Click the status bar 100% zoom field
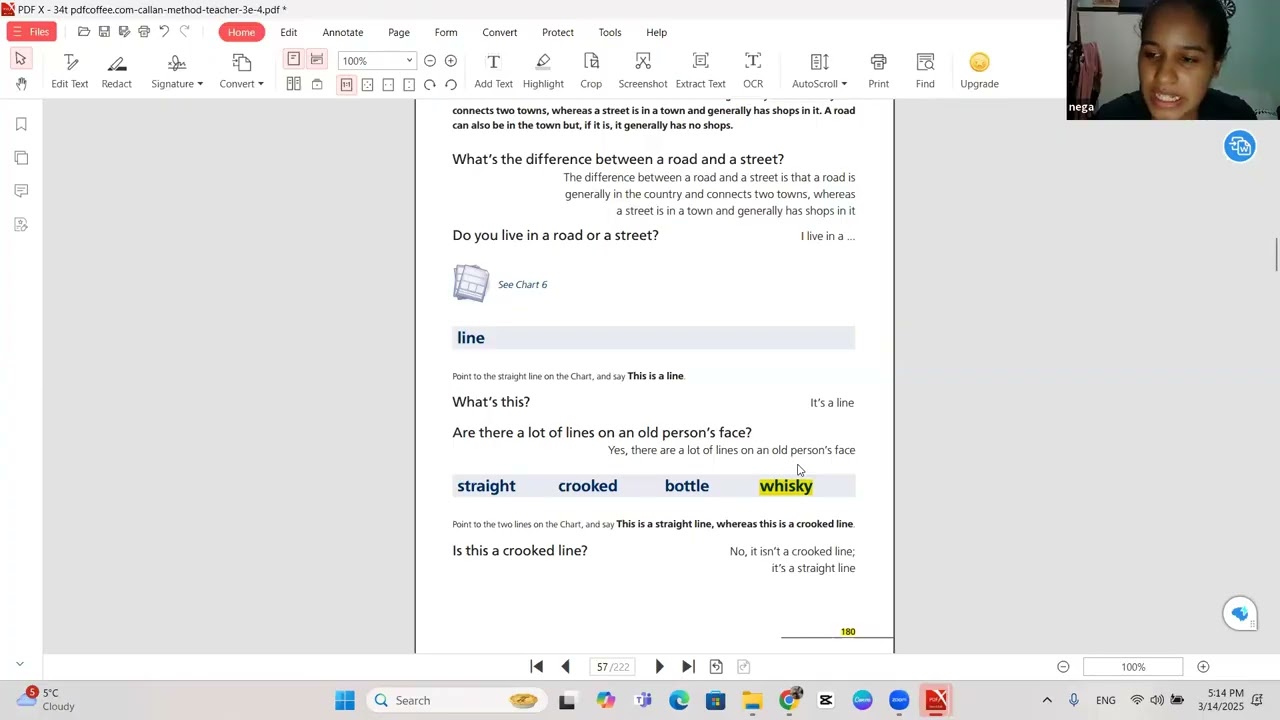 coord(1133,667)
